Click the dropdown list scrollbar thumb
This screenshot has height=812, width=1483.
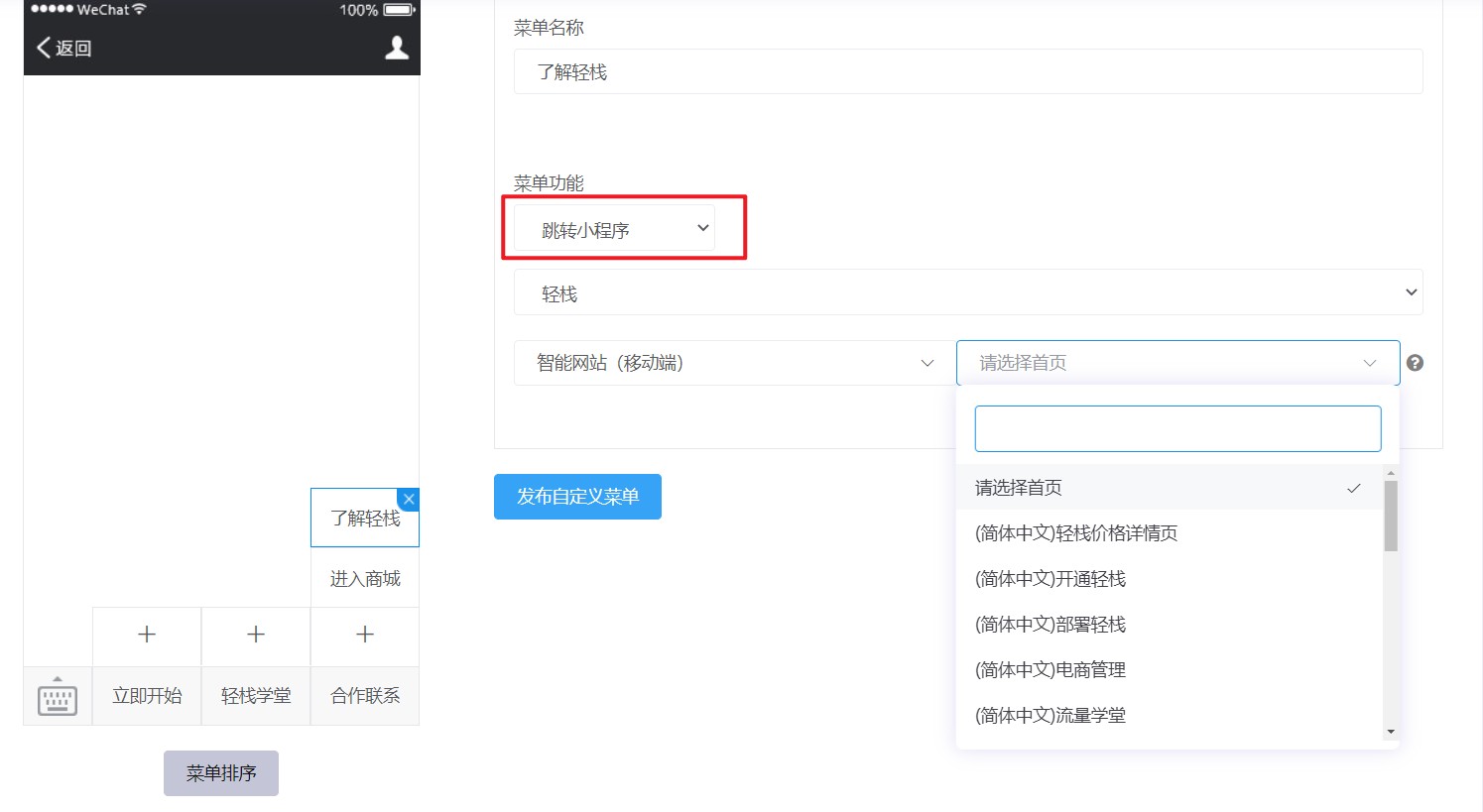tap(1391, 516)
